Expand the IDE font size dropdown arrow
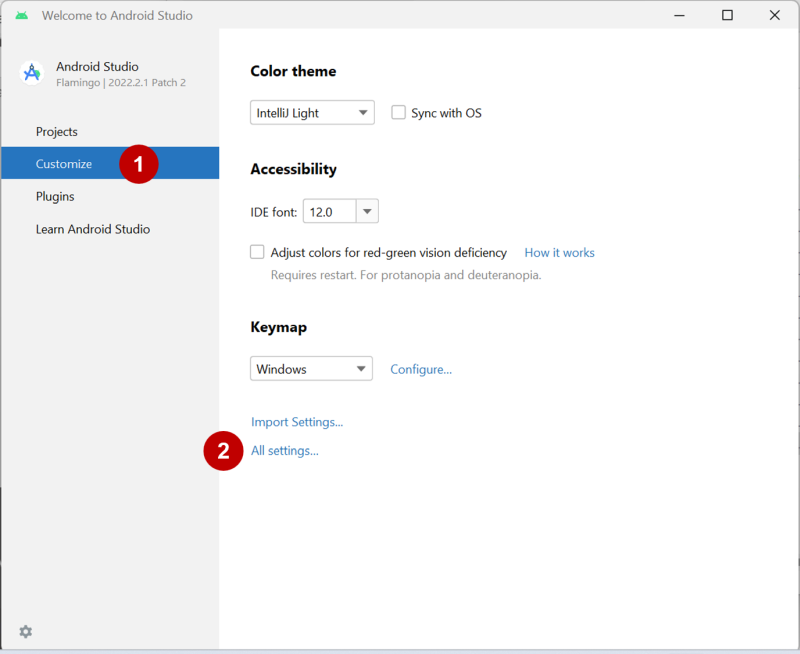 click(367, 211)
